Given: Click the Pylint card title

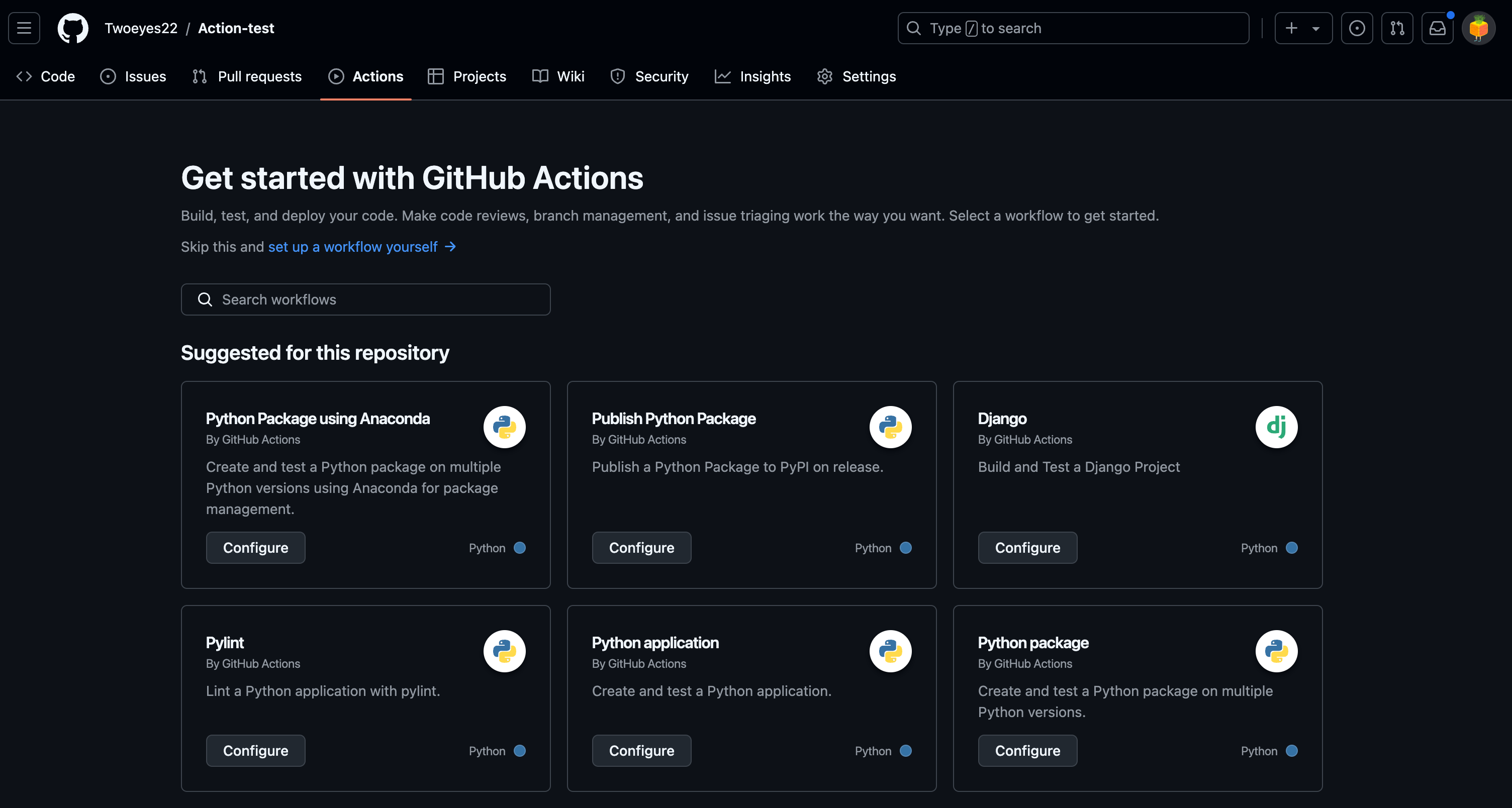Looking at the screenshot, I should (x=225, y=643).
